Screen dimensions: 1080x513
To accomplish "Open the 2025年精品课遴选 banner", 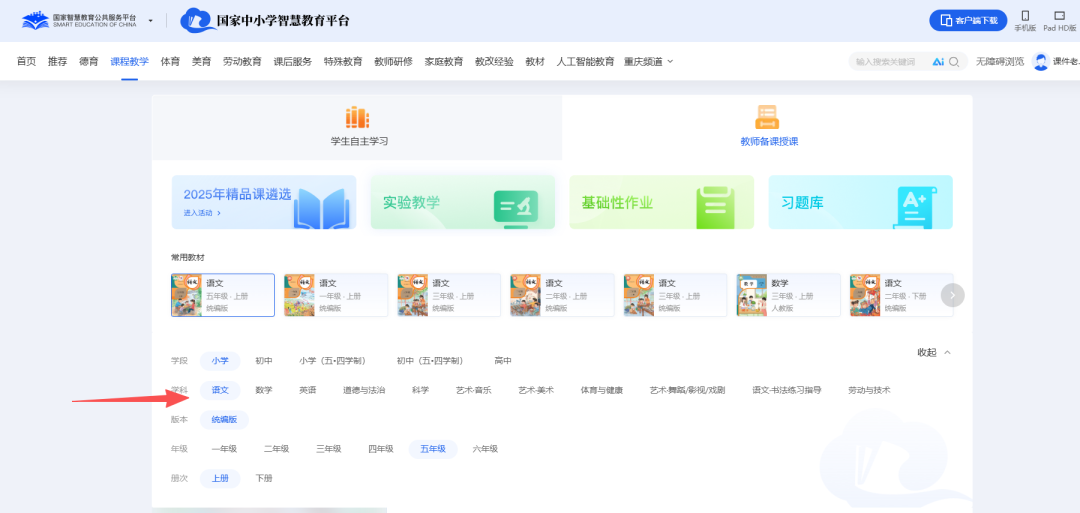I will [264, 202].
